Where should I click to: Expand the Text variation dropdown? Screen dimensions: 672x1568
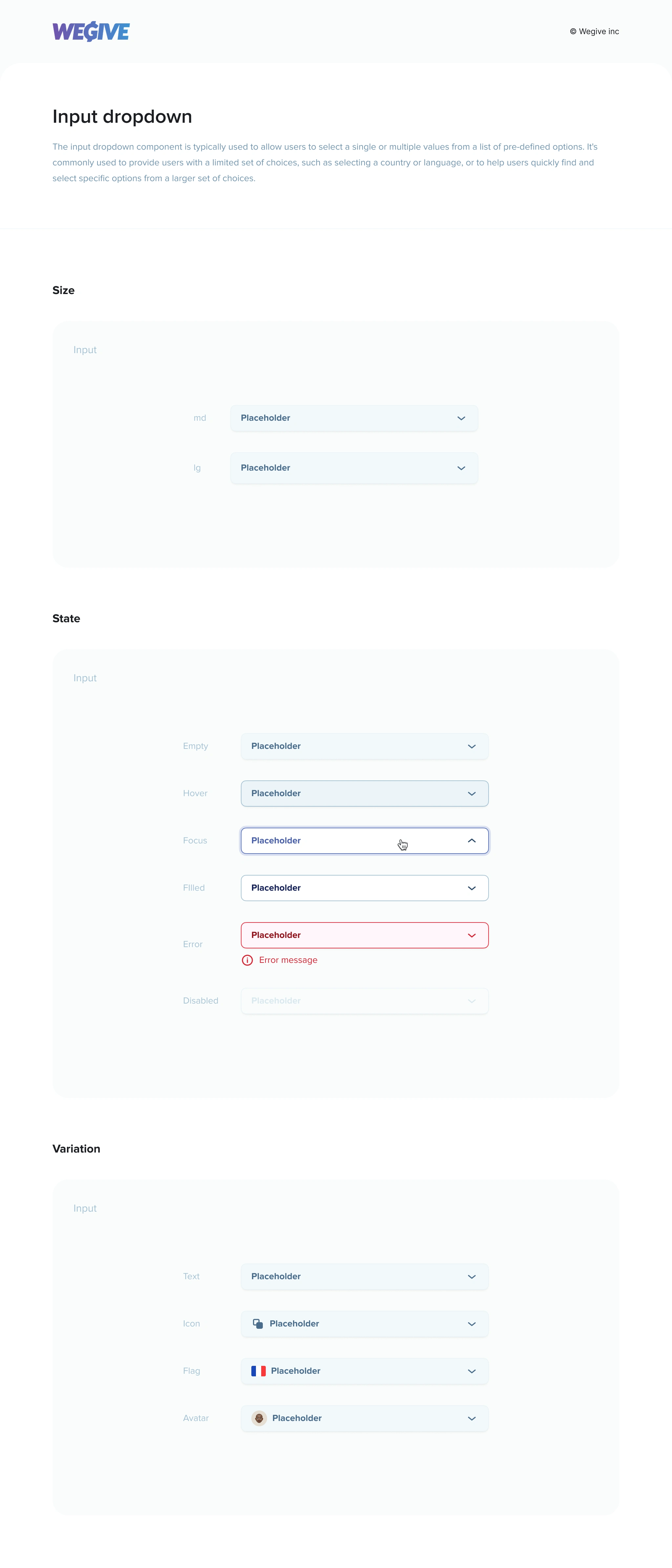tap(364, 1277)
